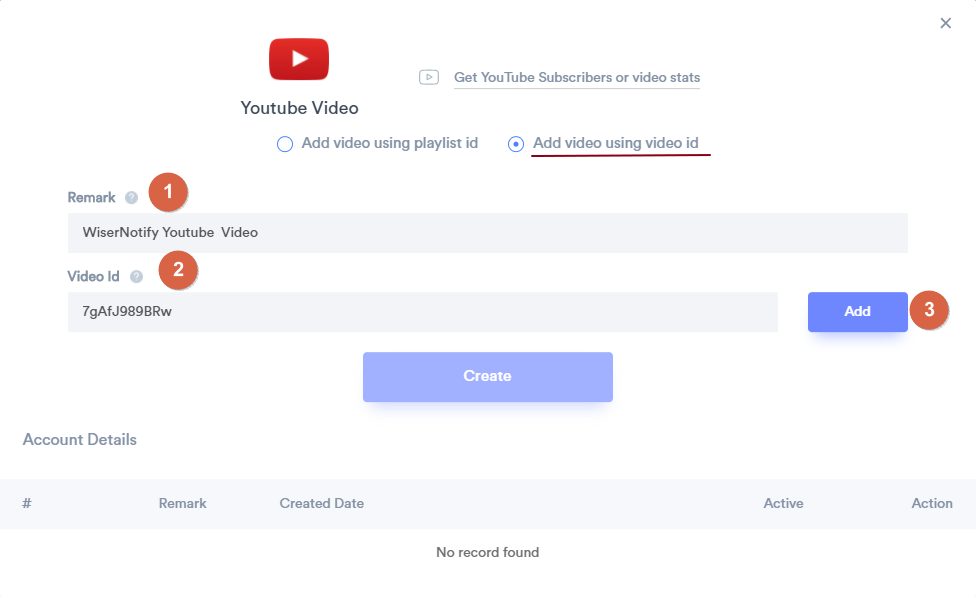Click the orange number 2 badge

click(178, 269)
